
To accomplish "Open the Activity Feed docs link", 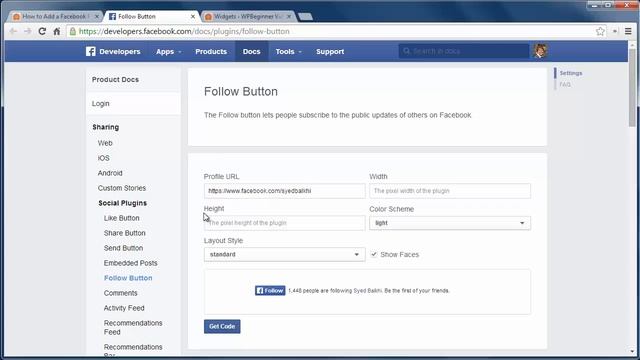I will coord(124,308).
